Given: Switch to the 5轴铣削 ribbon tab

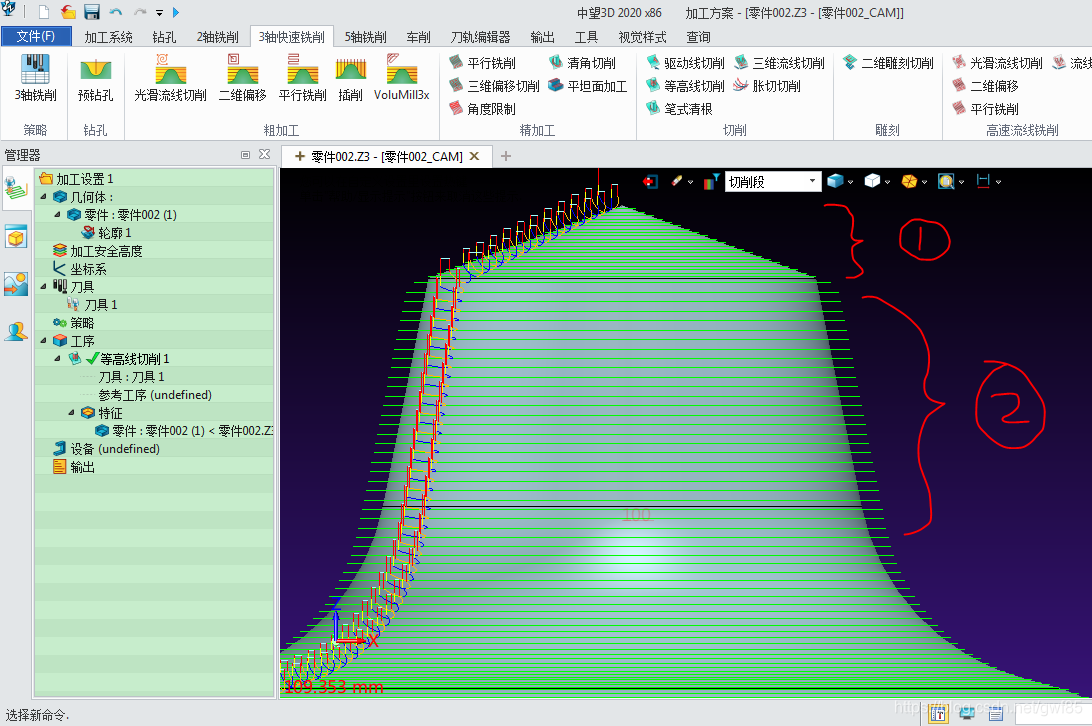Looking at the screenshot, I should (x=365, y=37).
